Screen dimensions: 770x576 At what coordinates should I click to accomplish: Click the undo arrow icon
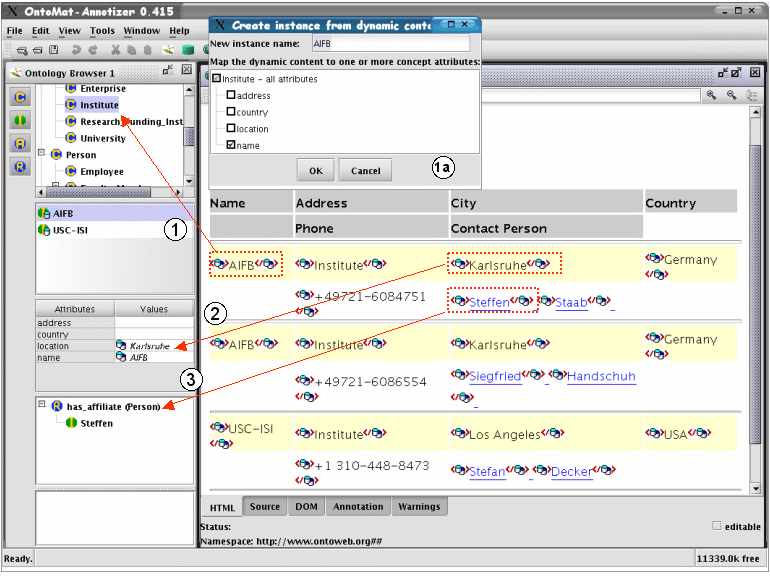[x=76, y=50]
